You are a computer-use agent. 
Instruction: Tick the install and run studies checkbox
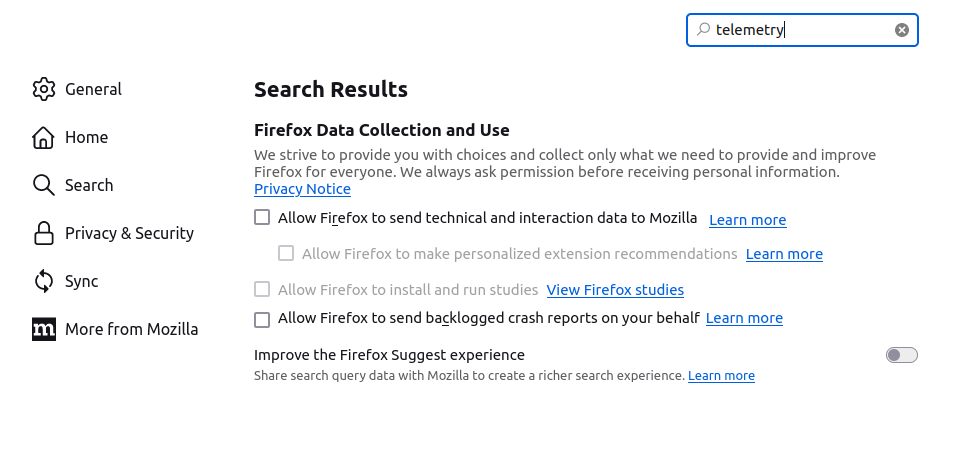[x=262, y=289]
